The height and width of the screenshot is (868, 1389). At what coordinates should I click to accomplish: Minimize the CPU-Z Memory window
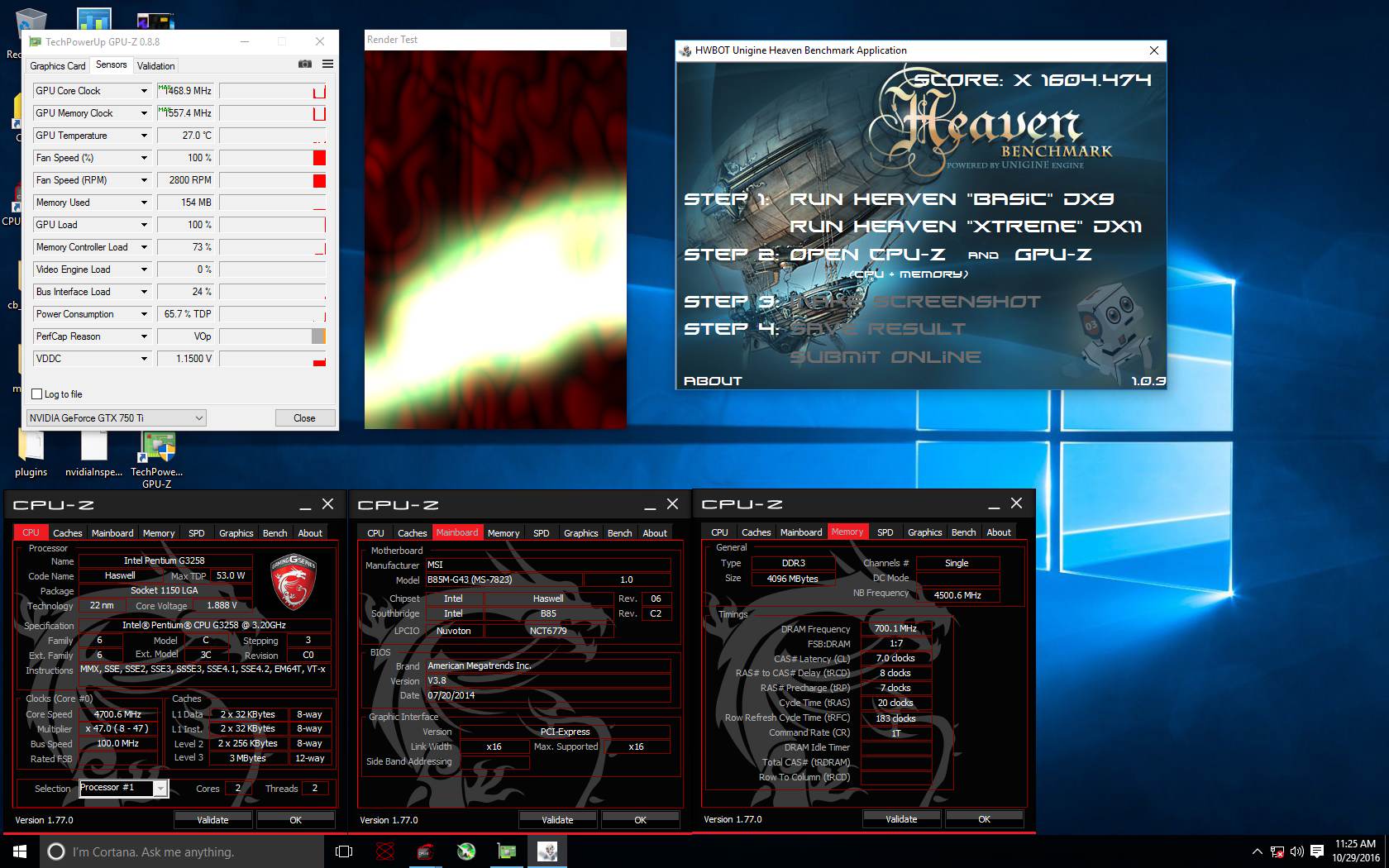tap(994, 503)
